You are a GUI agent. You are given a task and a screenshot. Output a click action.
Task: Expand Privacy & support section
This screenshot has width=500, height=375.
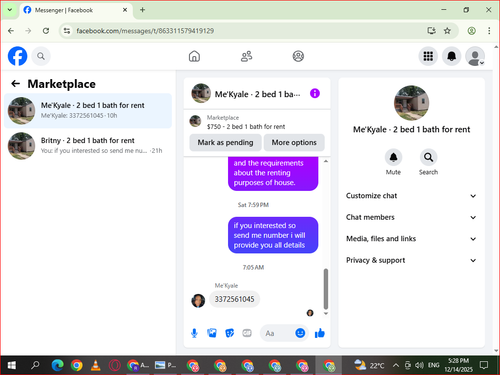pos(411,260)
